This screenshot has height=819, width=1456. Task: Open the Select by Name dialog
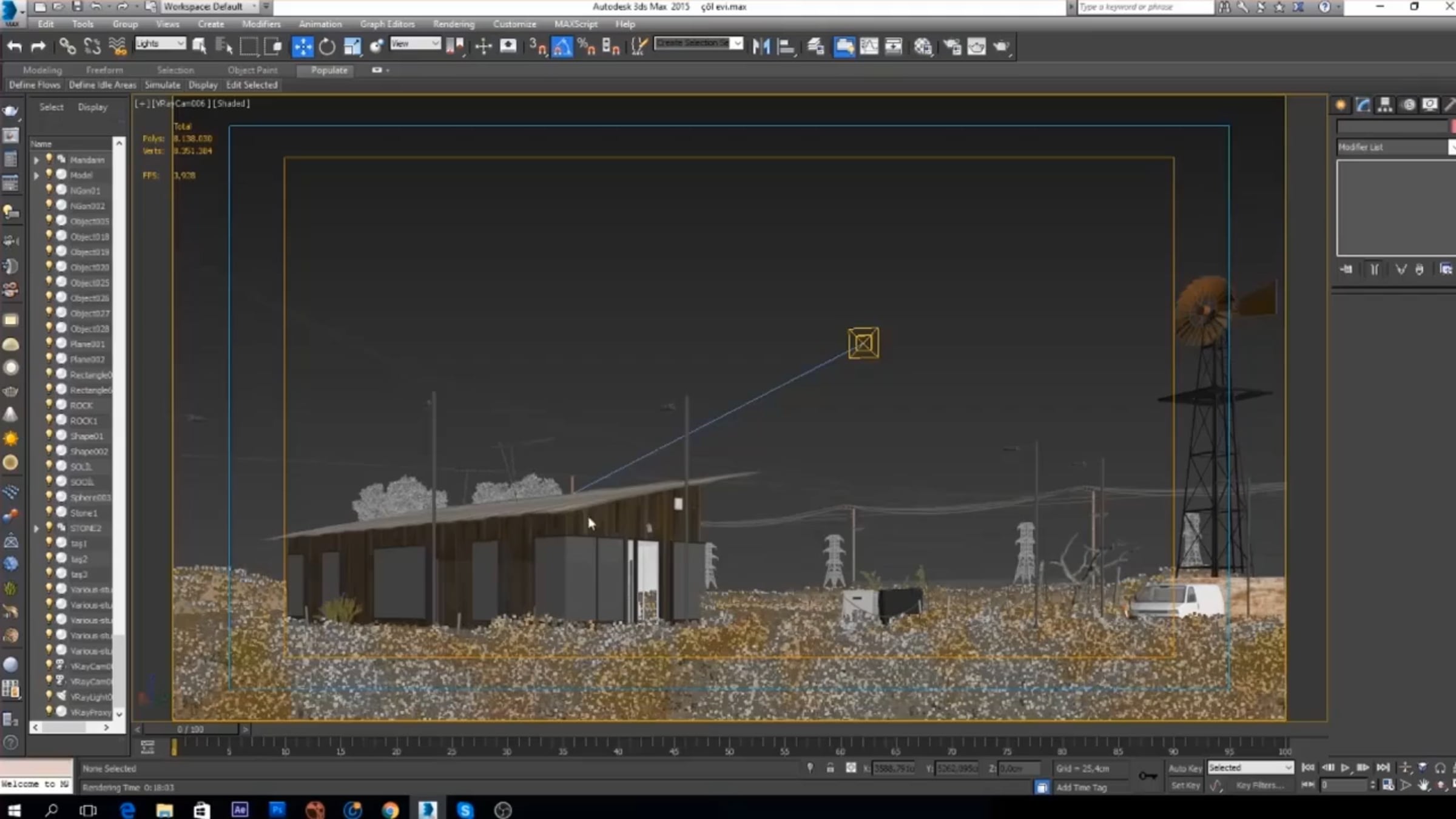(x=224, y=46)
